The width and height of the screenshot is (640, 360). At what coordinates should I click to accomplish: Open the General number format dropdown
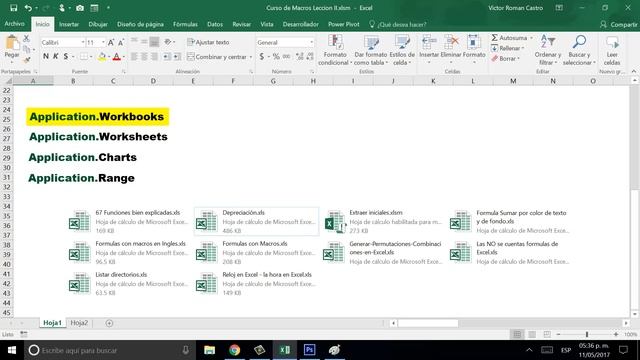pyautogui.click(x=311, y=42)
